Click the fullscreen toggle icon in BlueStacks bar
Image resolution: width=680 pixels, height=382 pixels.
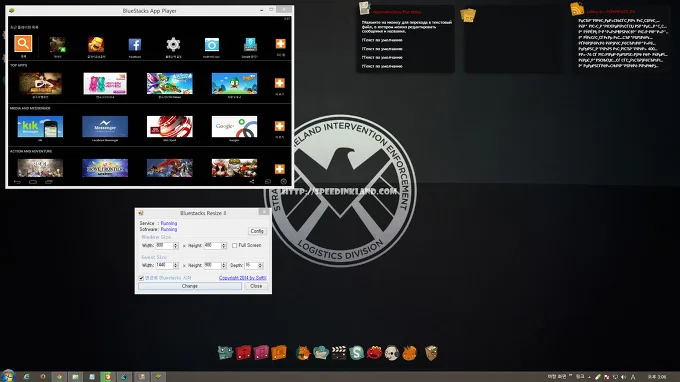[x=268, y=182]
